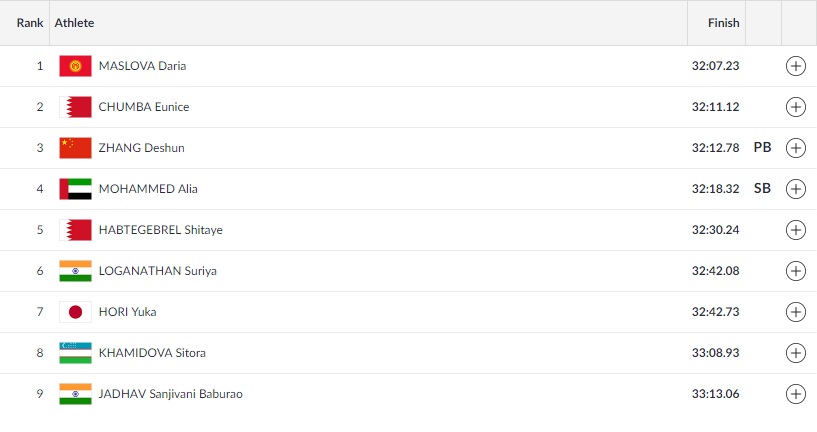Click the Athlete column header
Screen dimensions: 817x432
(75, 22)
